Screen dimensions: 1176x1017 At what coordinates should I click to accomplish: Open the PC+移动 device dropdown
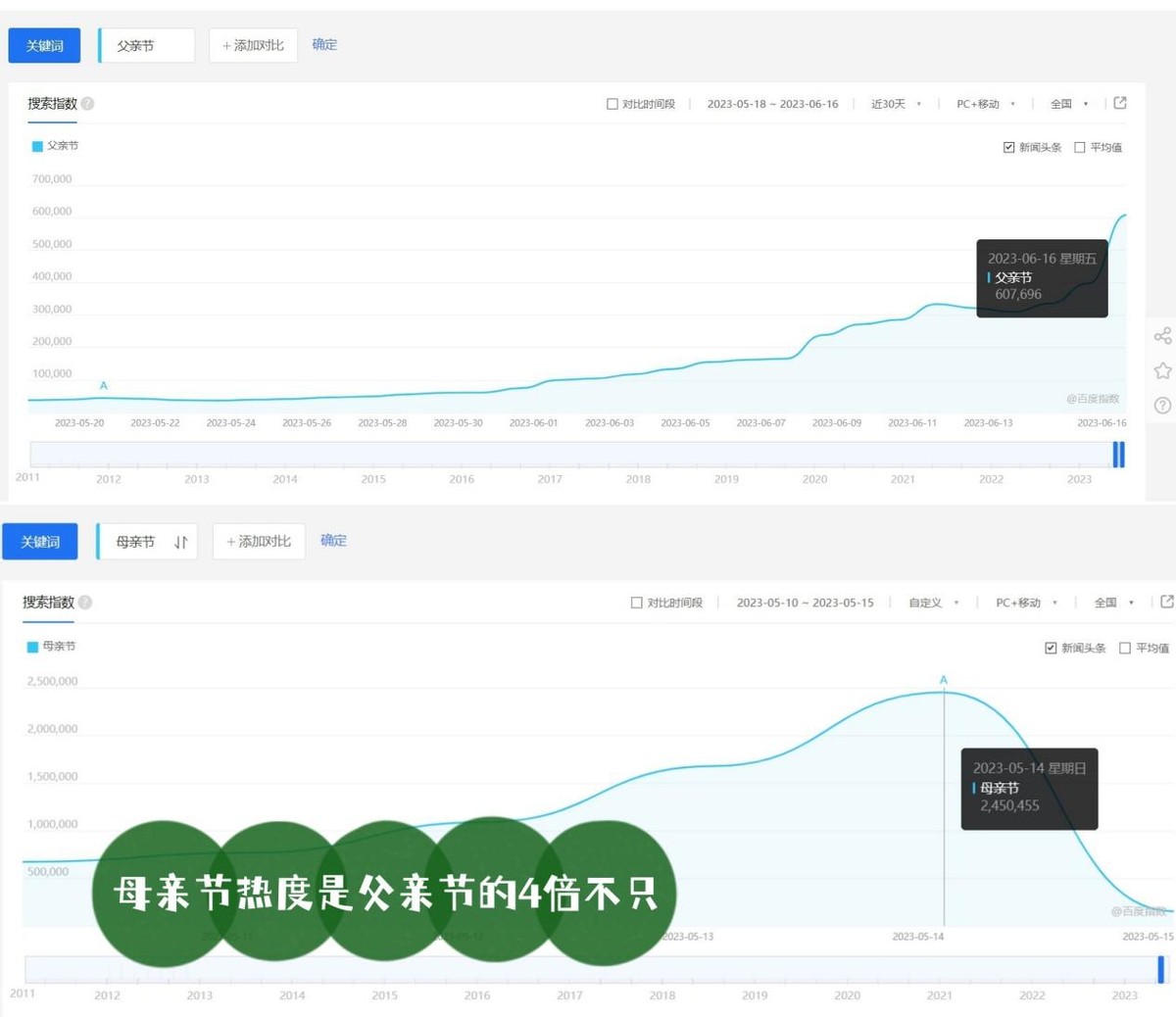(x=980, y=103)
